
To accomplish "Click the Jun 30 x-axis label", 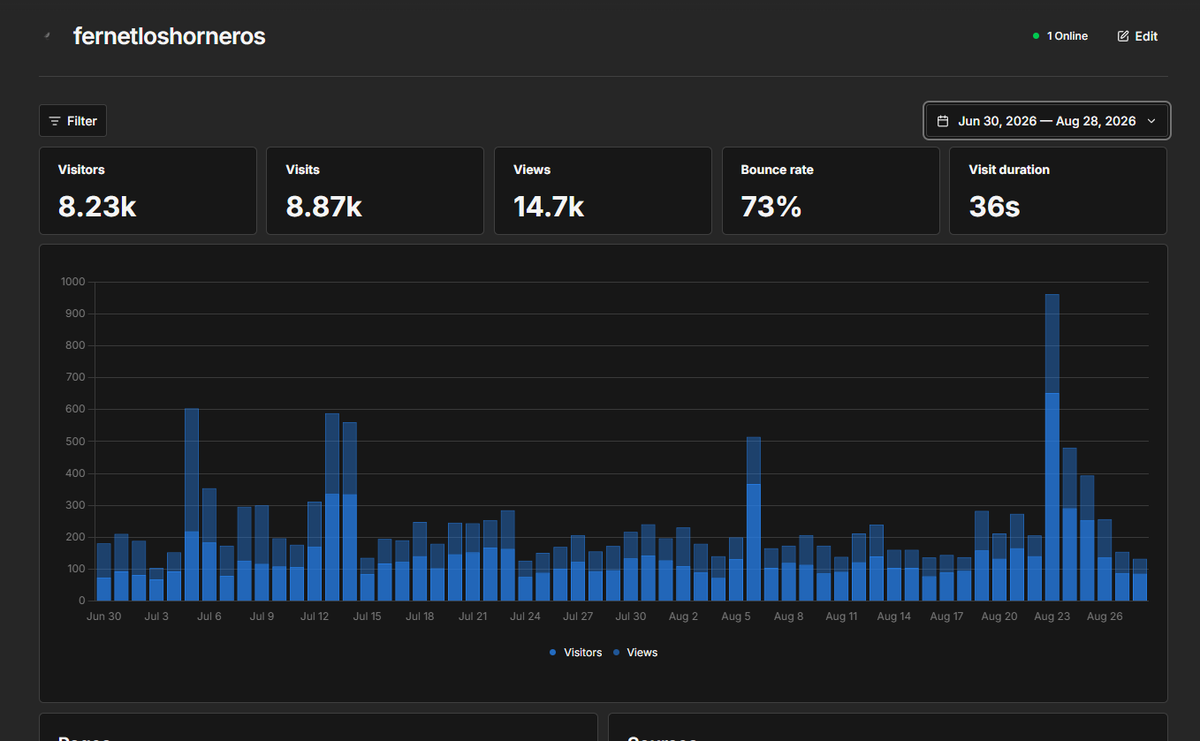I will (104, 617).
